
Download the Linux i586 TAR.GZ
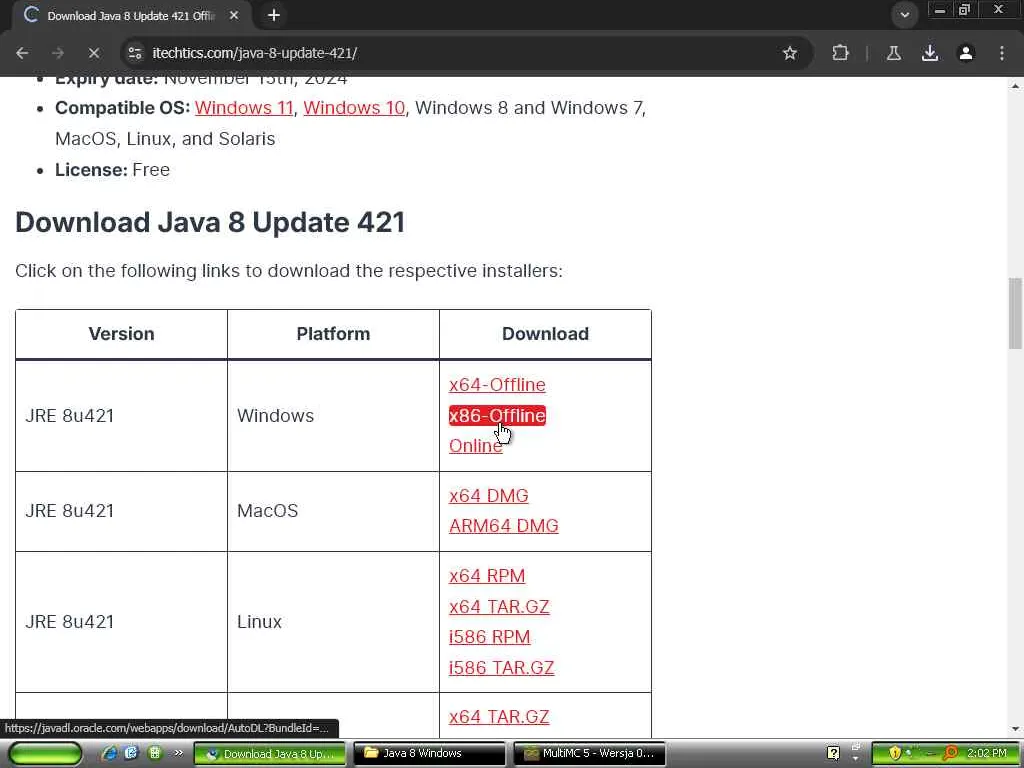coord(502,667)
